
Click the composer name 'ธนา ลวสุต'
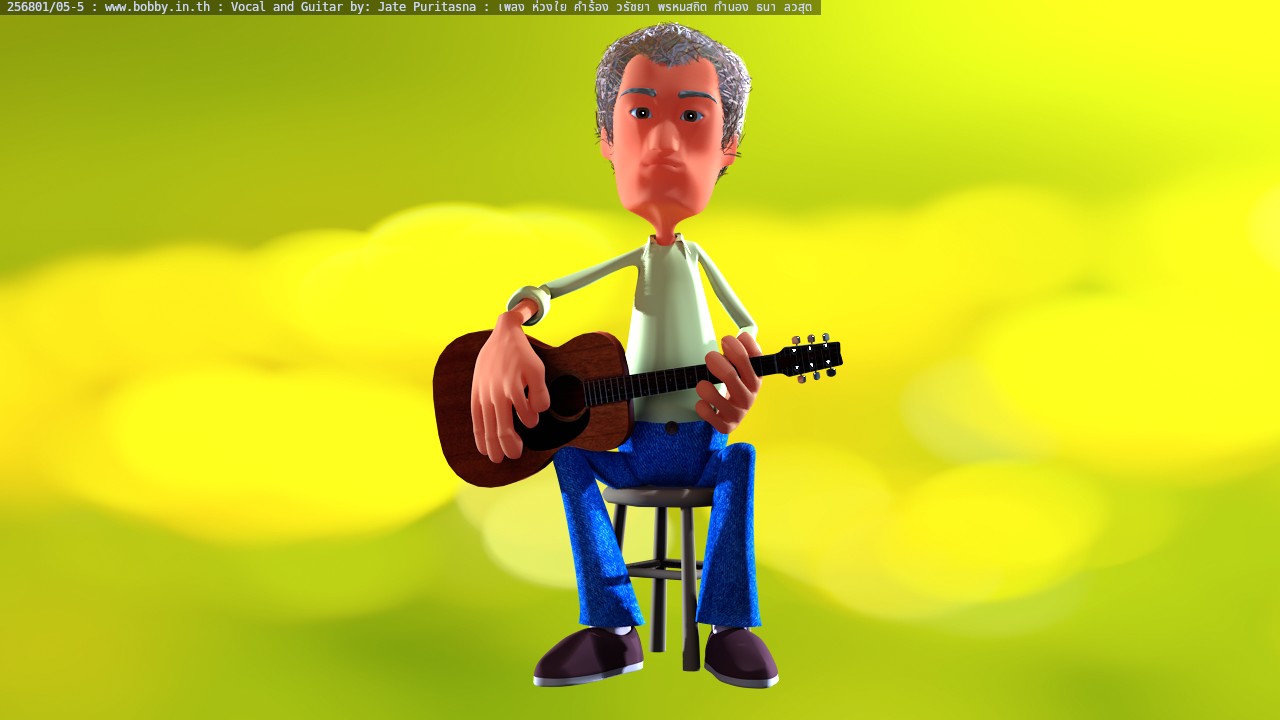784,7
